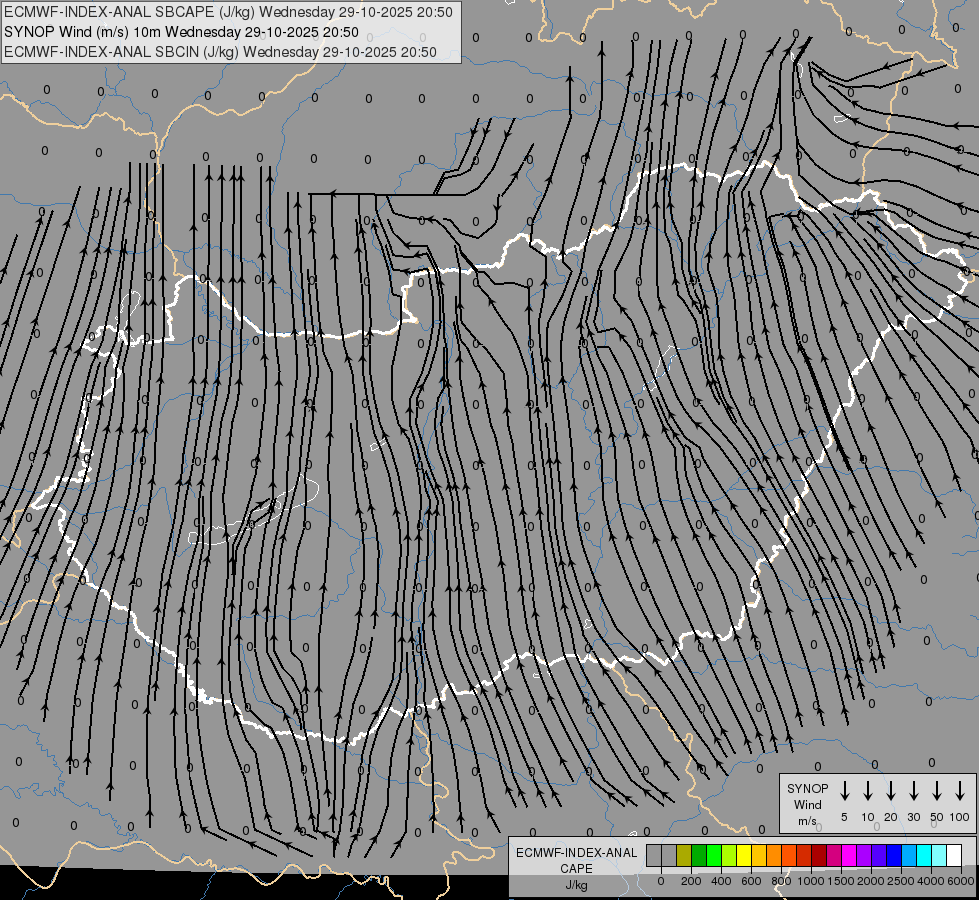979x900 pixels.
Task: Choose the pale cyan swatch right of 4000
Action: click(938, 855)
